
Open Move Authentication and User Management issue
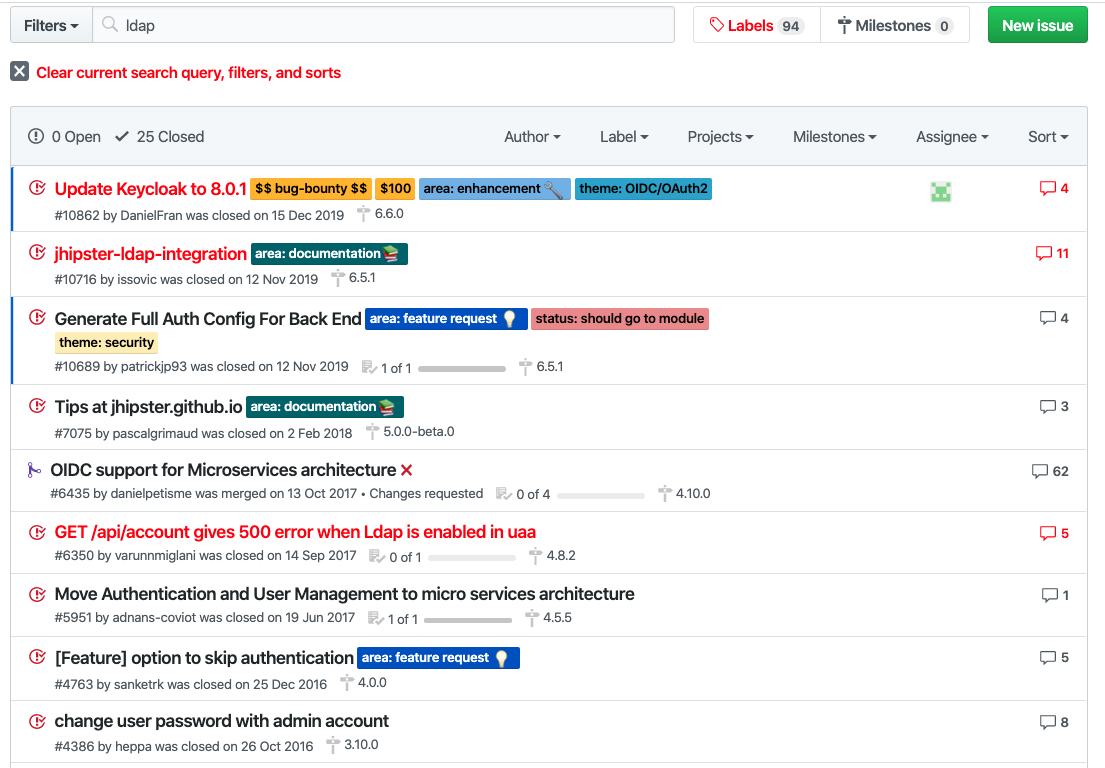tap(345, 594)
